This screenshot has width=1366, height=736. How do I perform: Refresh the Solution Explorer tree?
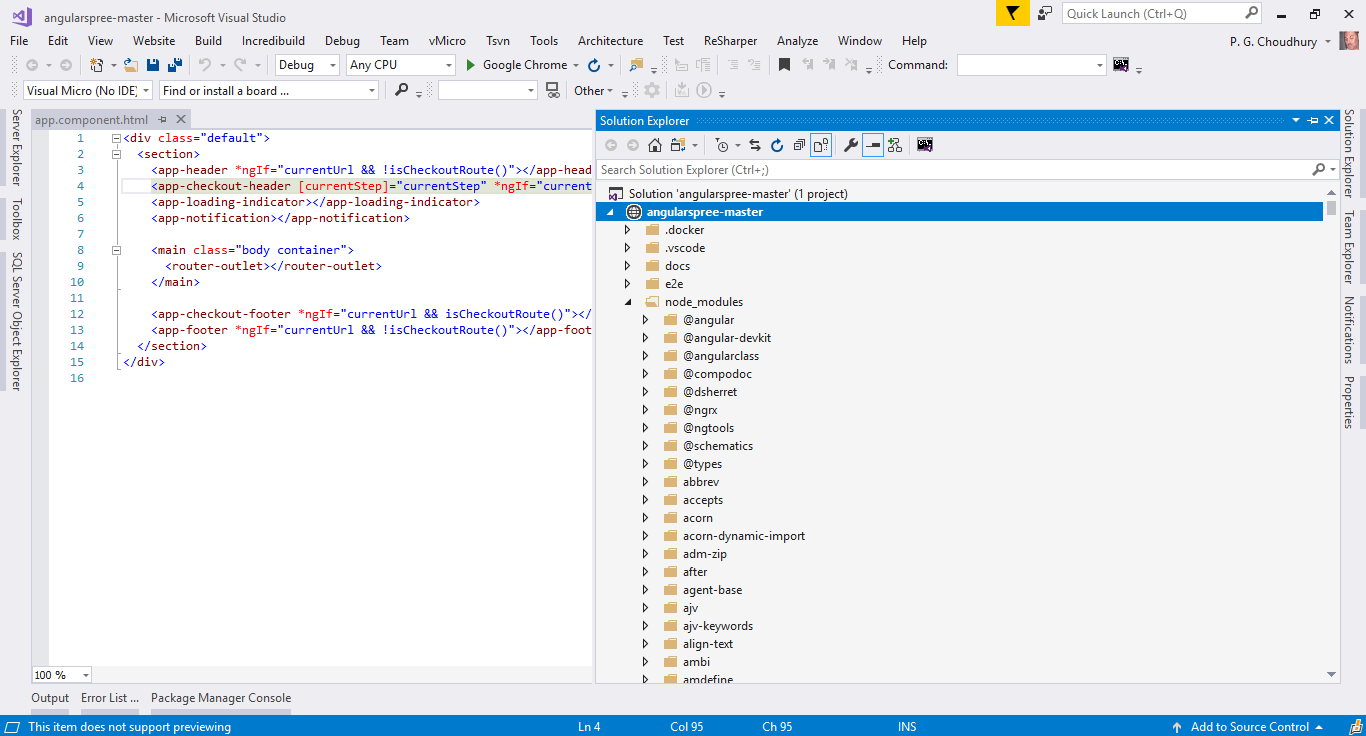[x=777, y=145]
